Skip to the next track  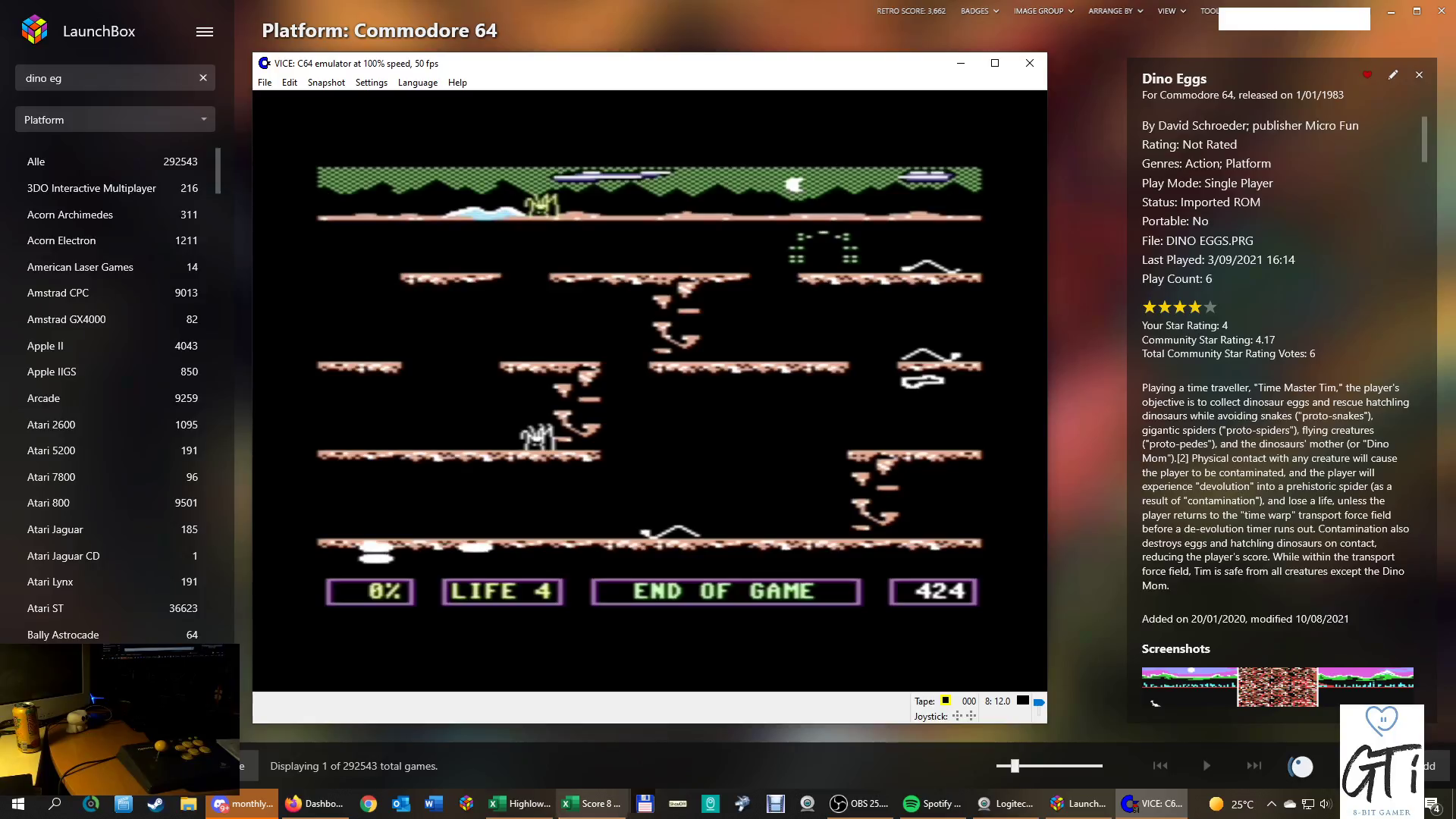pyautogui.click(x=1254, y=766)
